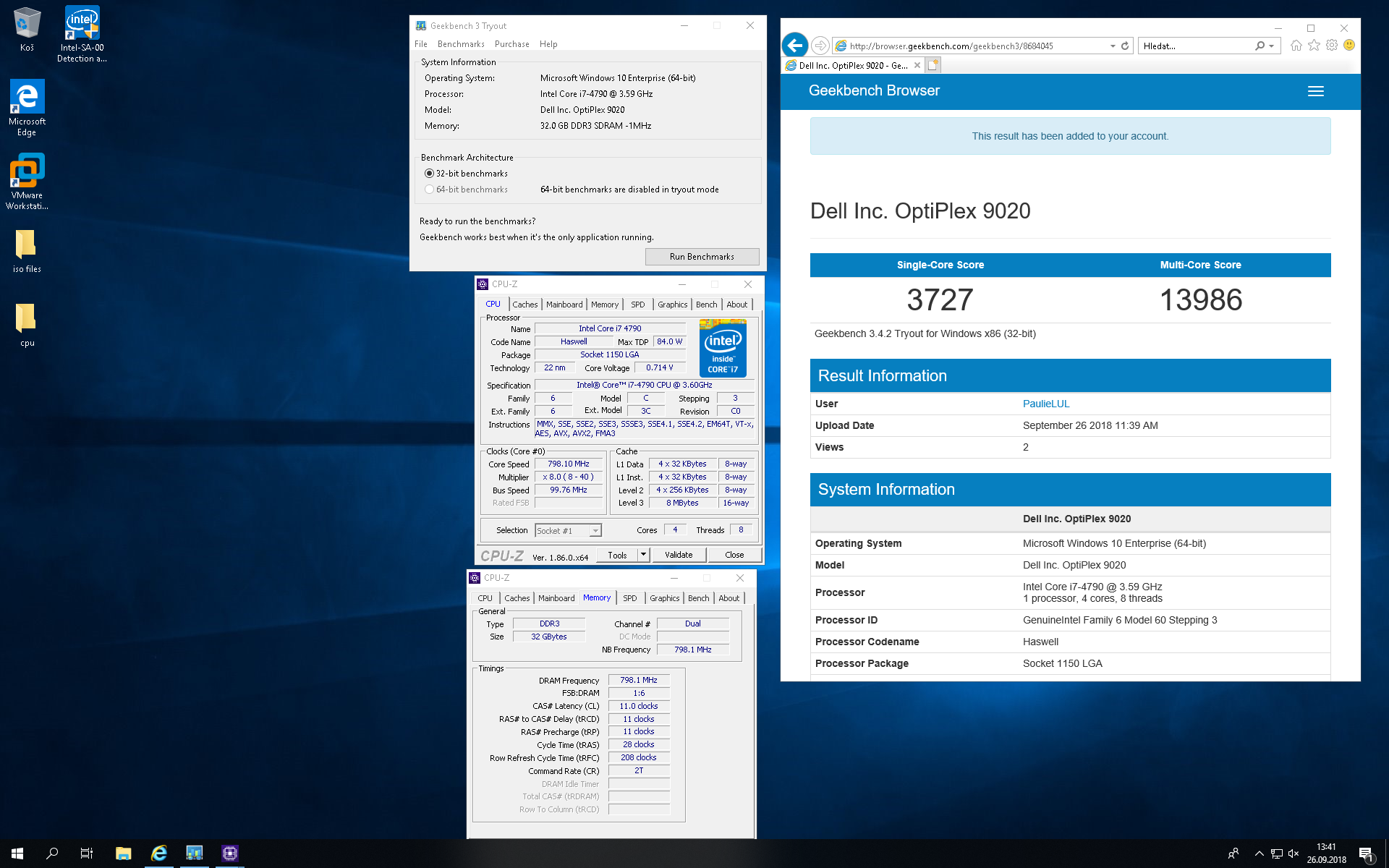This screenshot has width=1389, height=868.
Task: Close the 'Dell Inc. OptiPlex 9020' browser tab
Action: [917, 65]
